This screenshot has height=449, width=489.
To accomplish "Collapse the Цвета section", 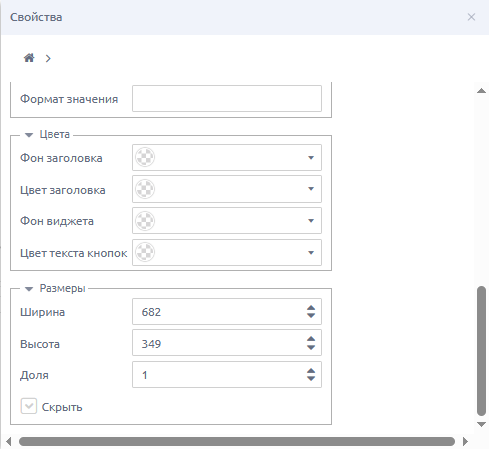I will click(x=29, y=135).
